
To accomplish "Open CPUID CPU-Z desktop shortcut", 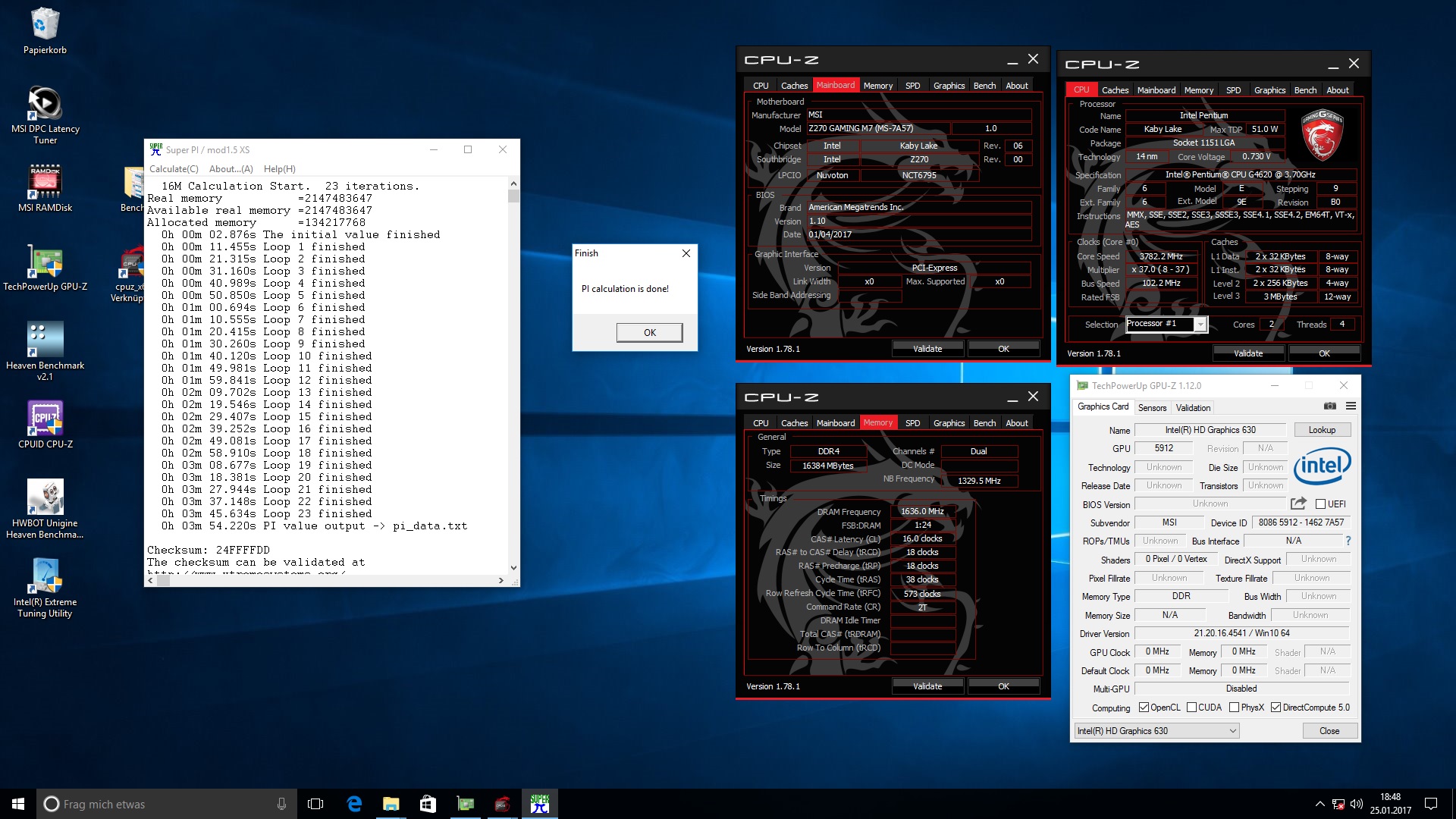I will pos(45,425).
